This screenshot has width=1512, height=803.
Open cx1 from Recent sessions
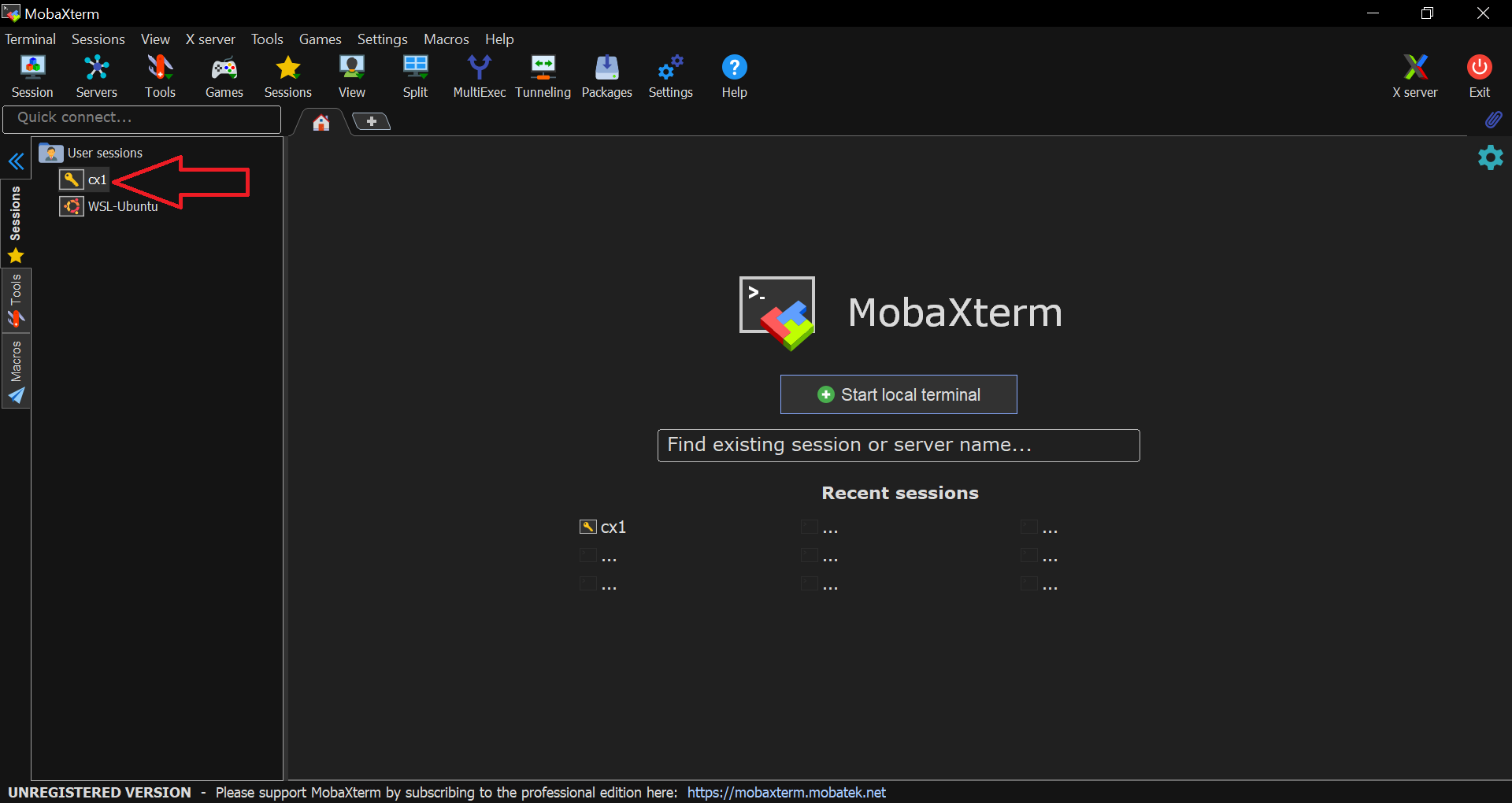tap(603, 527)
